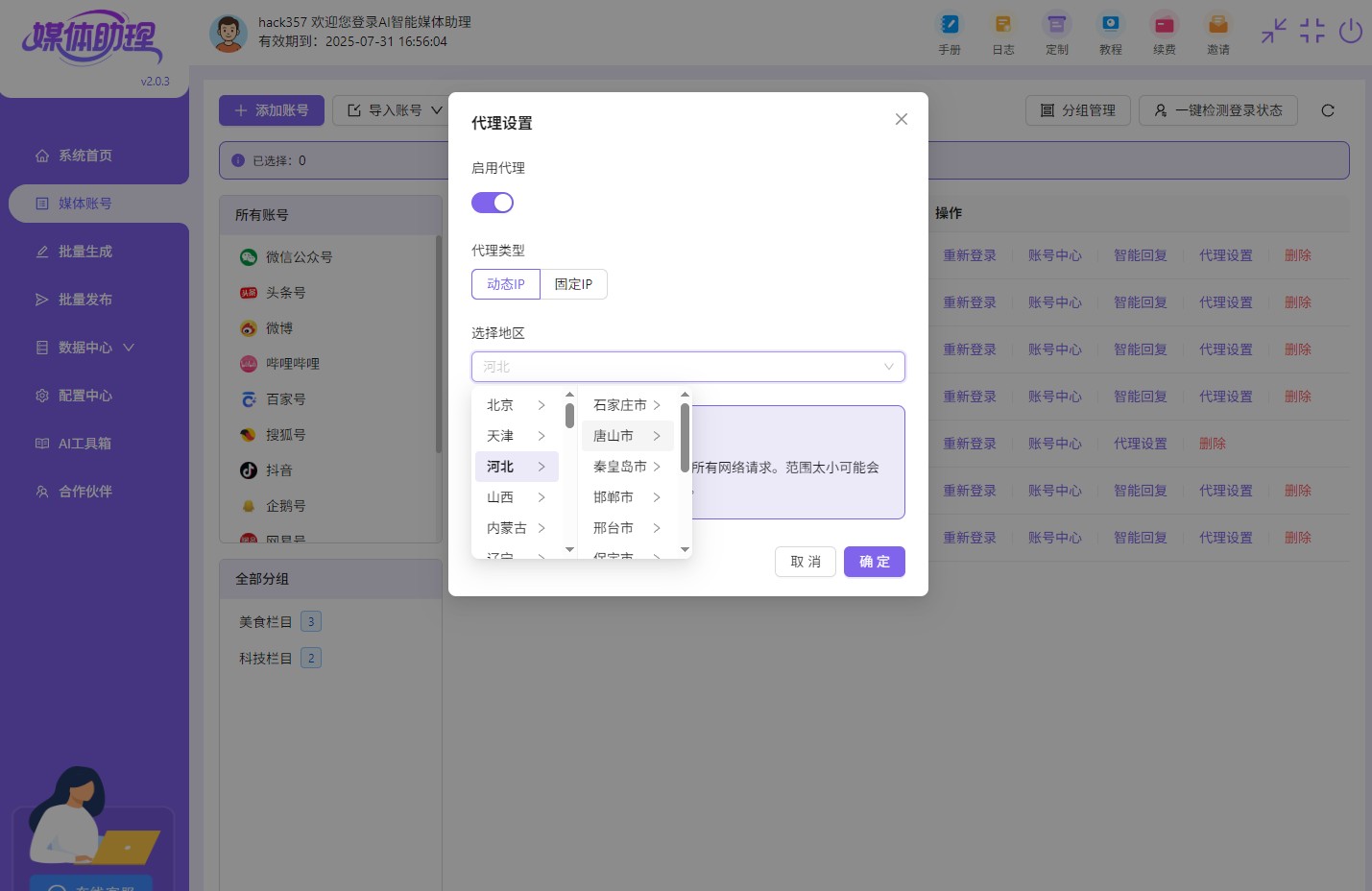Click the 所有账号 list scrollbar
Image resolution: width=1372 pixels, height=891 pixels.
[x=439, y=344]
